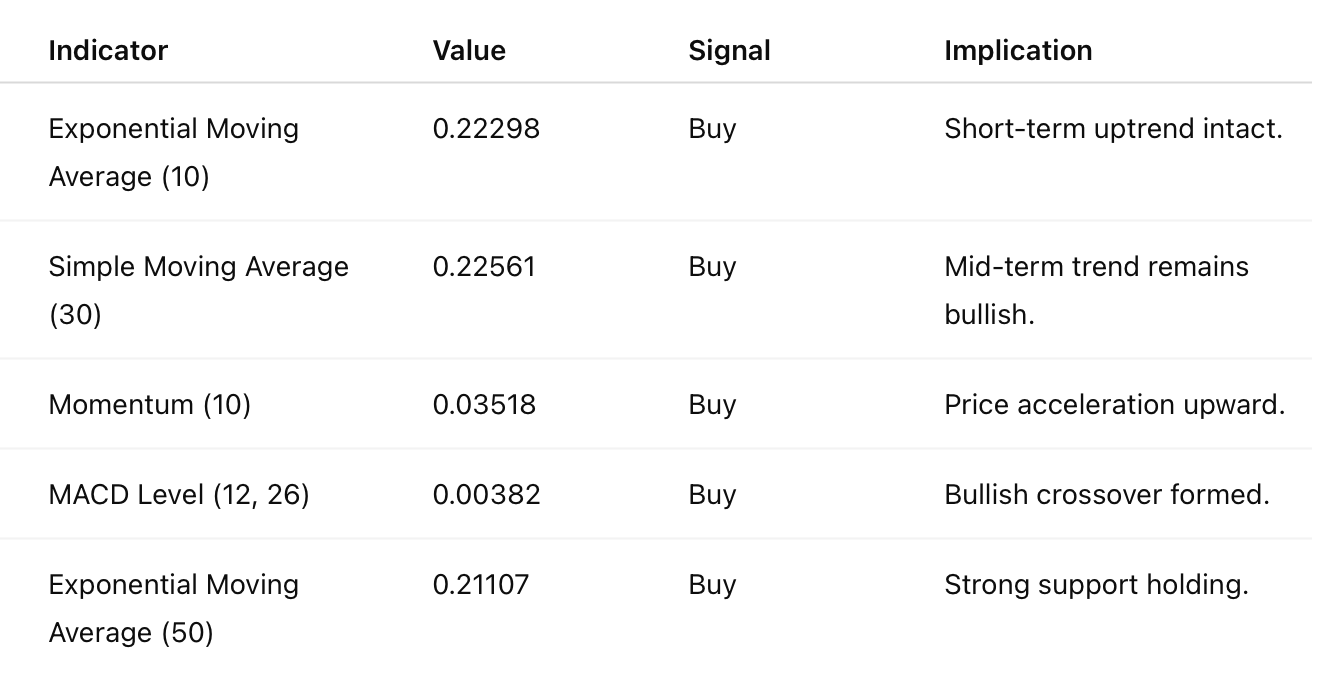Click the Value column header

pos(469,50)
